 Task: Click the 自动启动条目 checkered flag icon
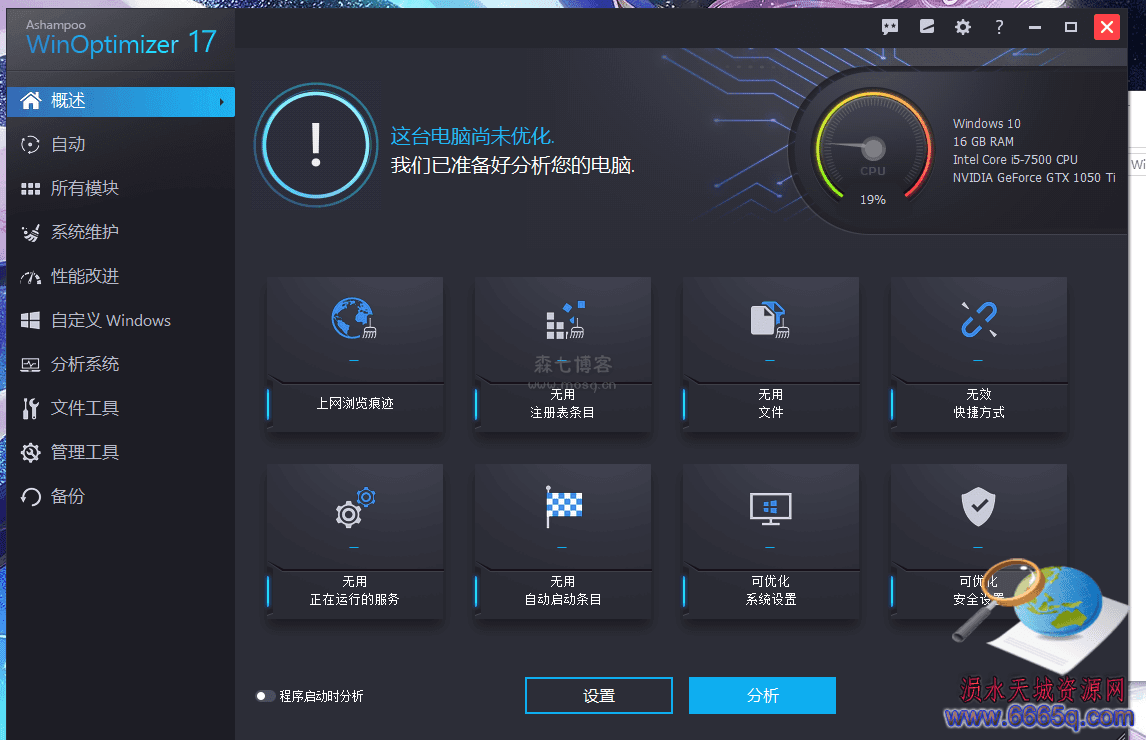click(x=563, y=506)
